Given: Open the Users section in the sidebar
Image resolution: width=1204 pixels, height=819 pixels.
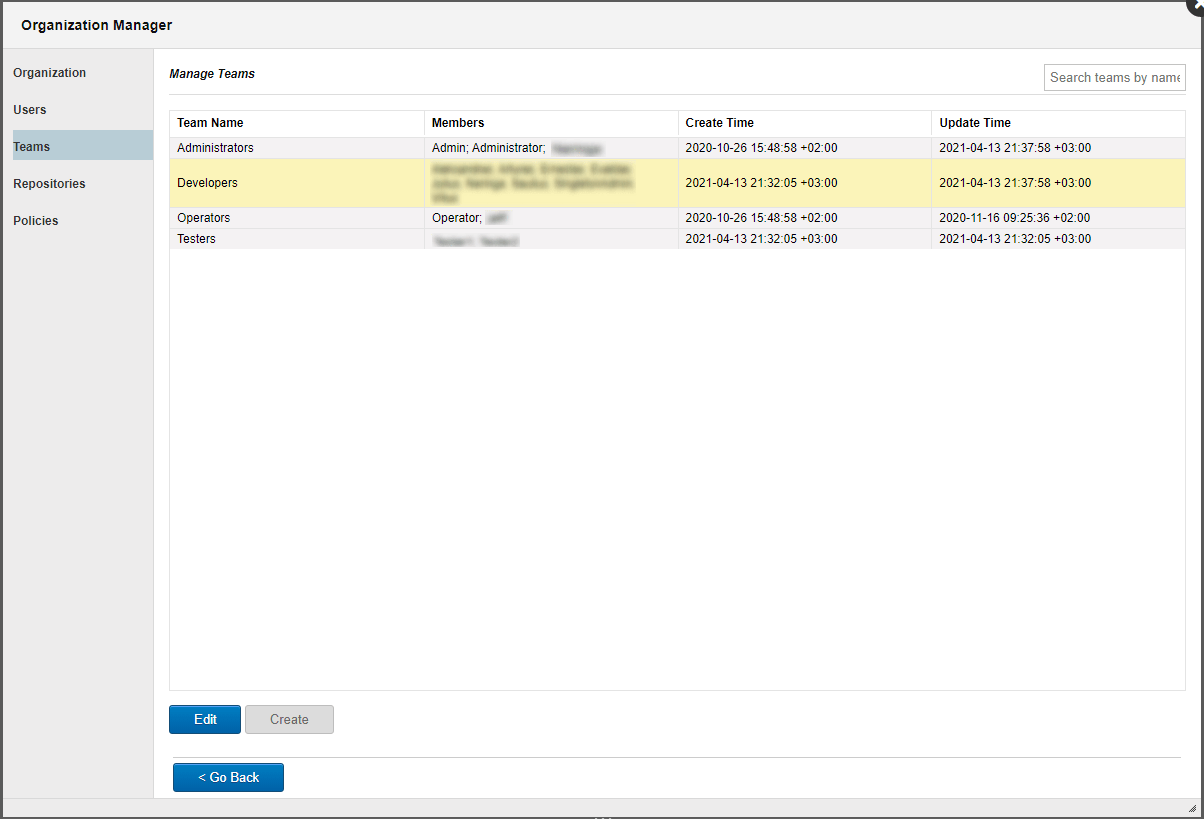Looking at the screenshot, I should click(x=29, y=109).
